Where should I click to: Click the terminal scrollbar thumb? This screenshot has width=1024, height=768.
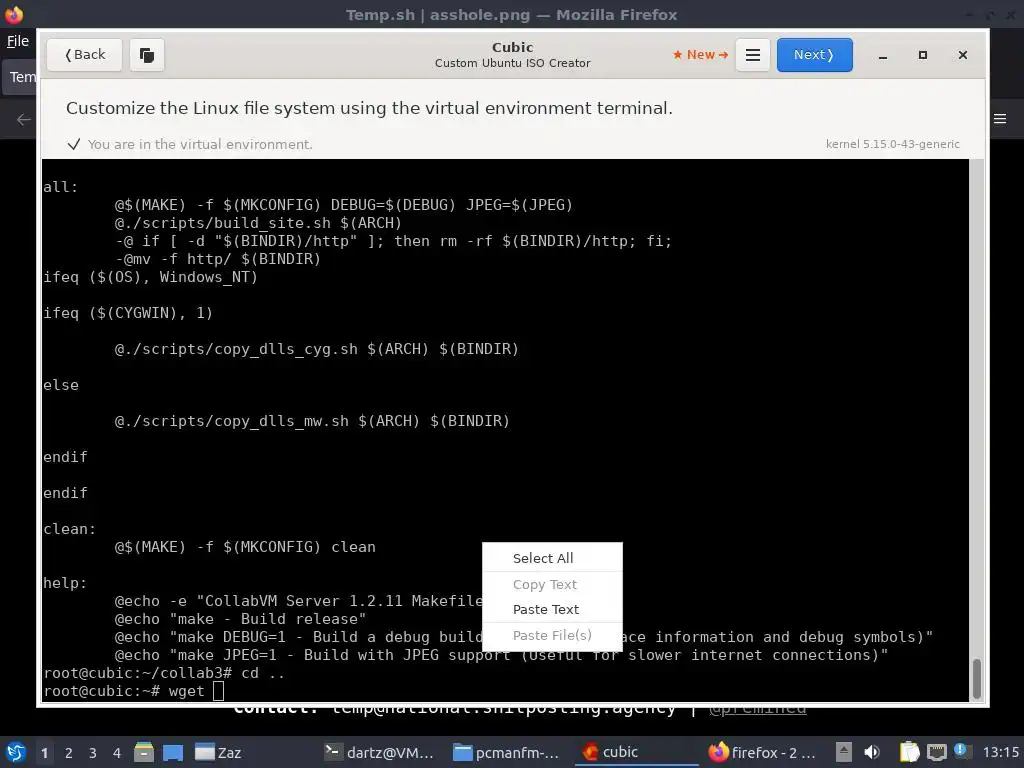(x=976, y=679)
